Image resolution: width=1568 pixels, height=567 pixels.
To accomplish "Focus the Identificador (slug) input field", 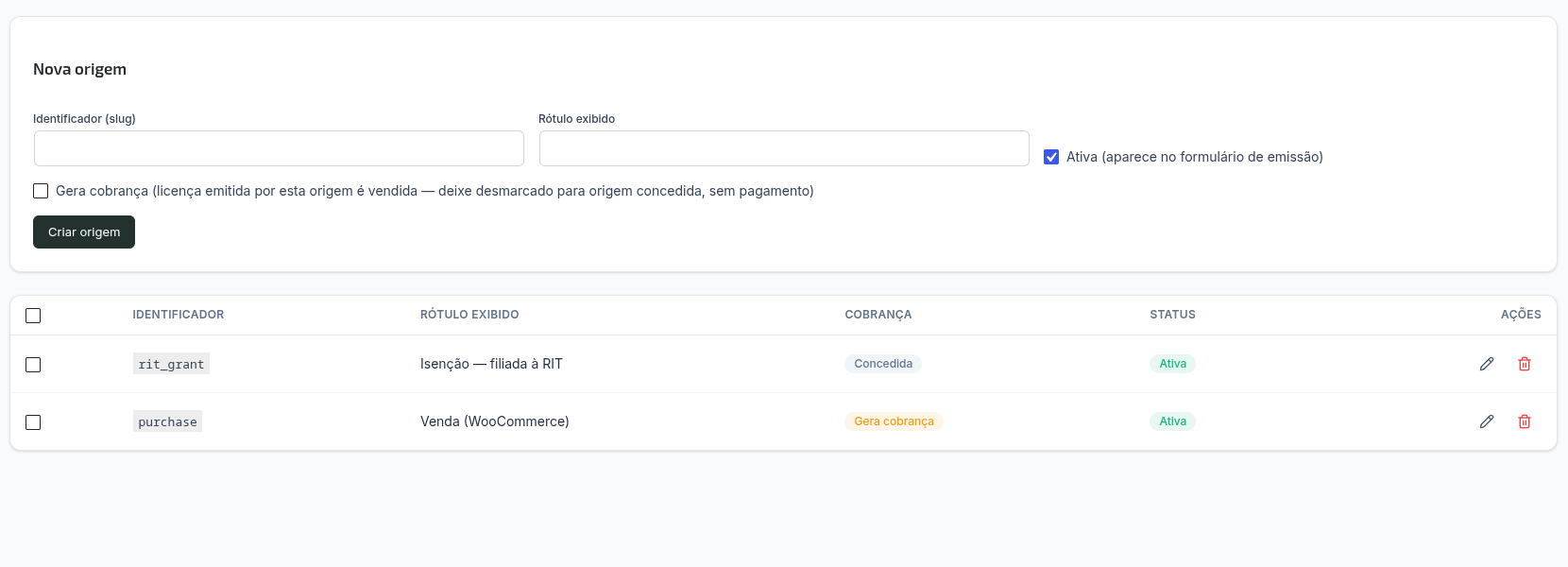I will (279, 148).
